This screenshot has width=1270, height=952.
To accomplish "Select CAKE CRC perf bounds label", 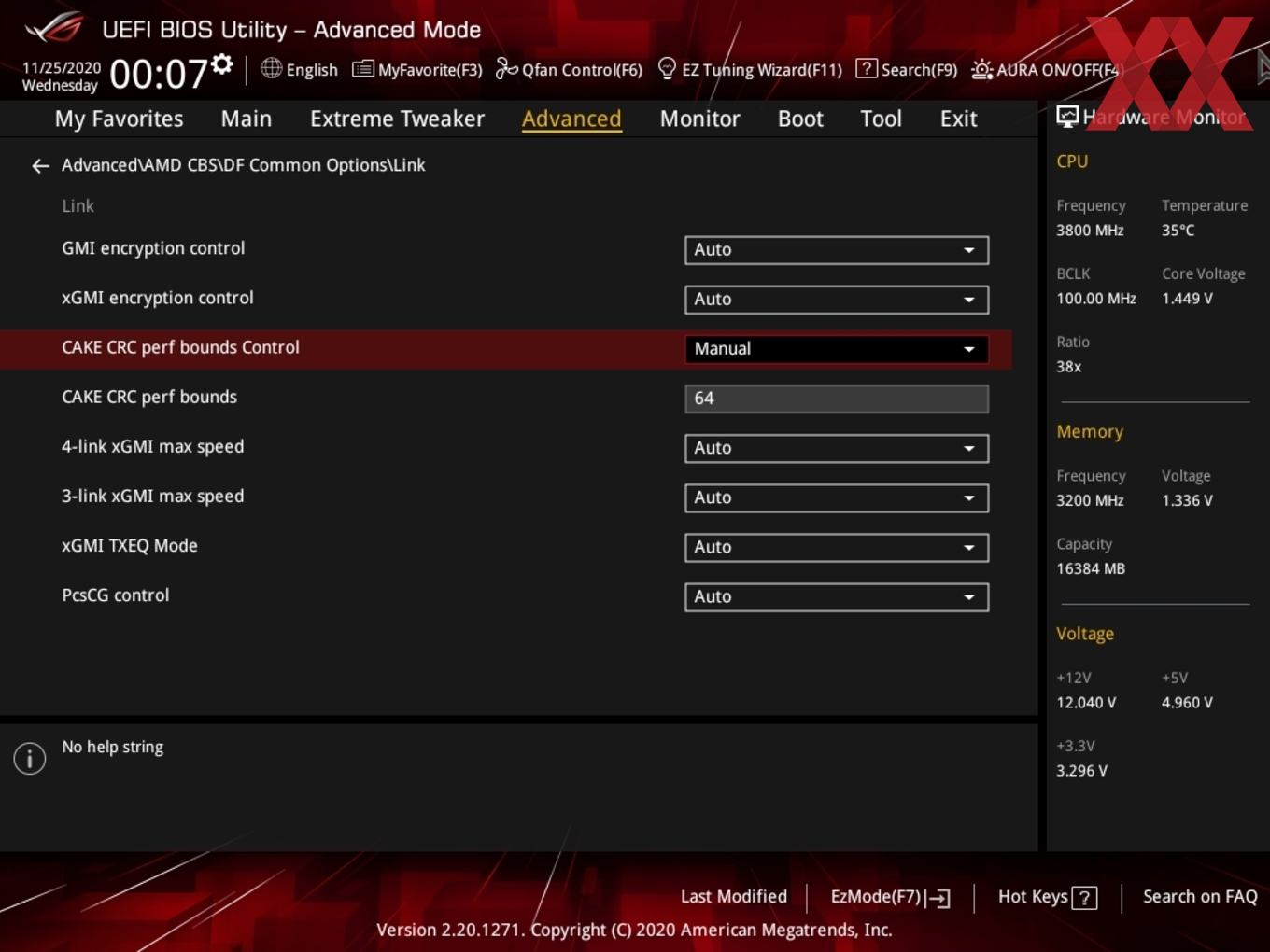I will (149, 397).
